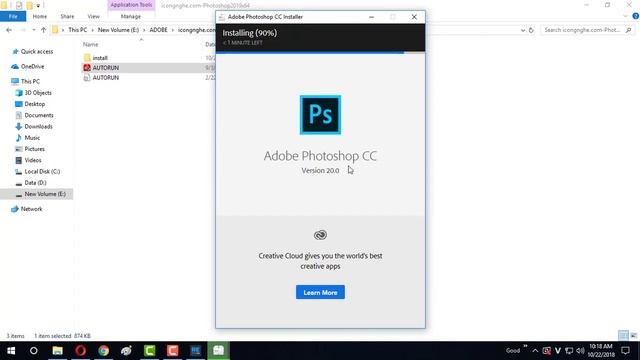Select the Application Tools contextual tab
The height and width of the screenshot is (360, 640).
131,5
